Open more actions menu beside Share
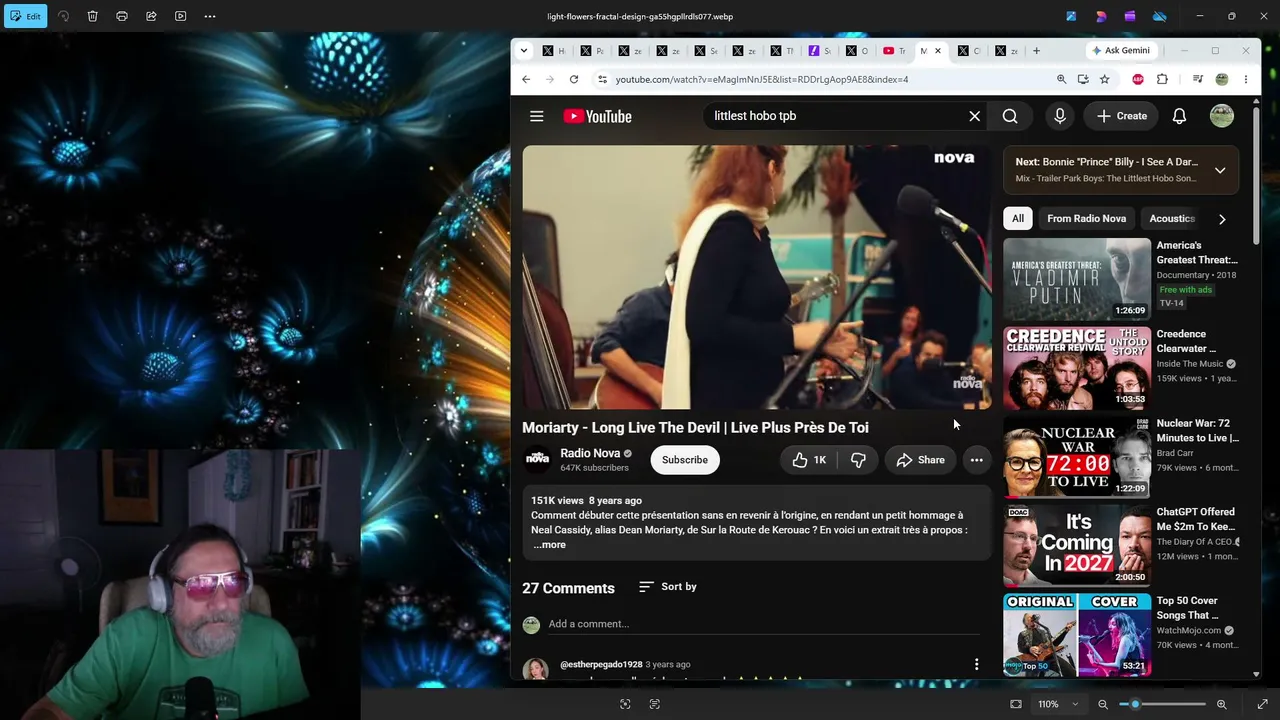This screenshot has height=720, width=1280. click(977, 460)
